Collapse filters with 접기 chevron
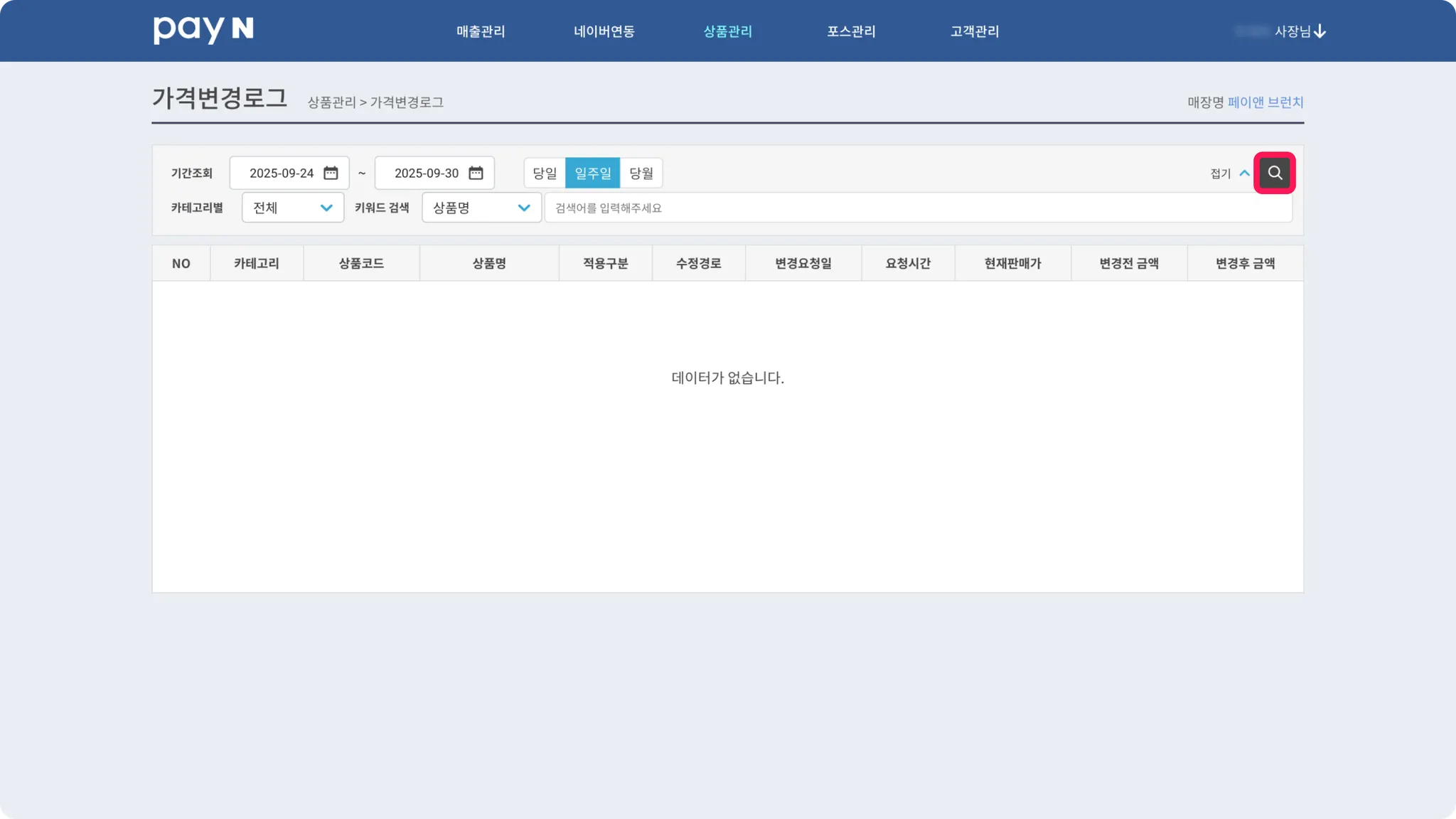 click(1244, 173)
